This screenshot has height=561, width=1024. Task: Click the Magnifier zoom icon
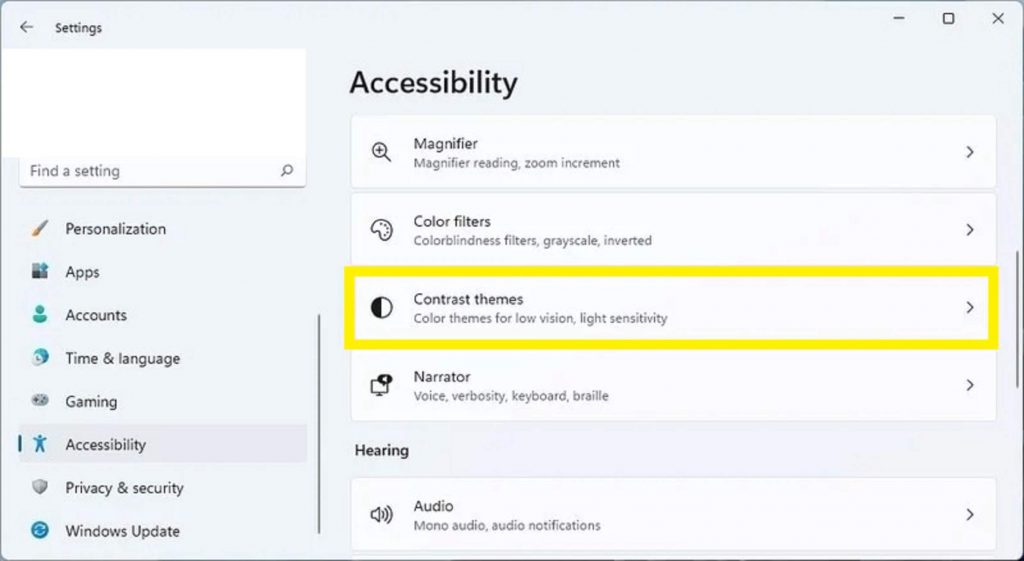coord(381,152)
